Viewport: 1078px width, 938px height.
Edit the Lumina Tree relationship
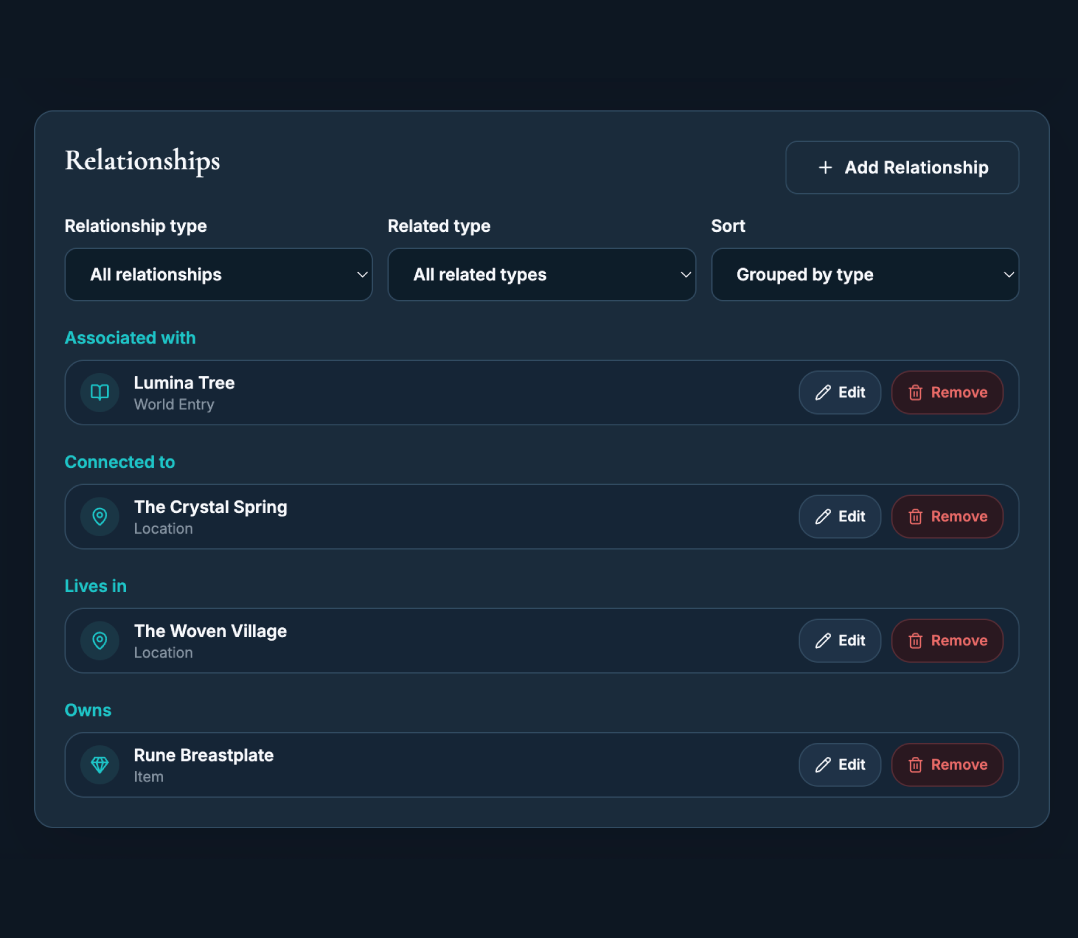point(839,393)
